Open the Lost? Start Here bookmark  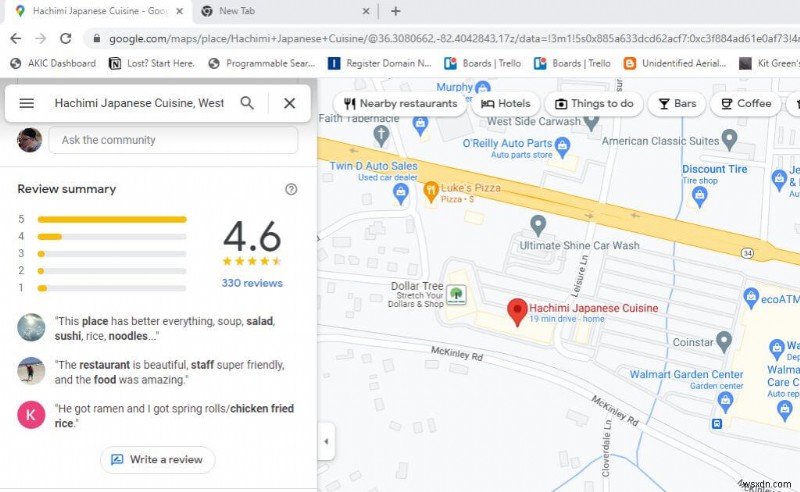[x=152, y=63]
